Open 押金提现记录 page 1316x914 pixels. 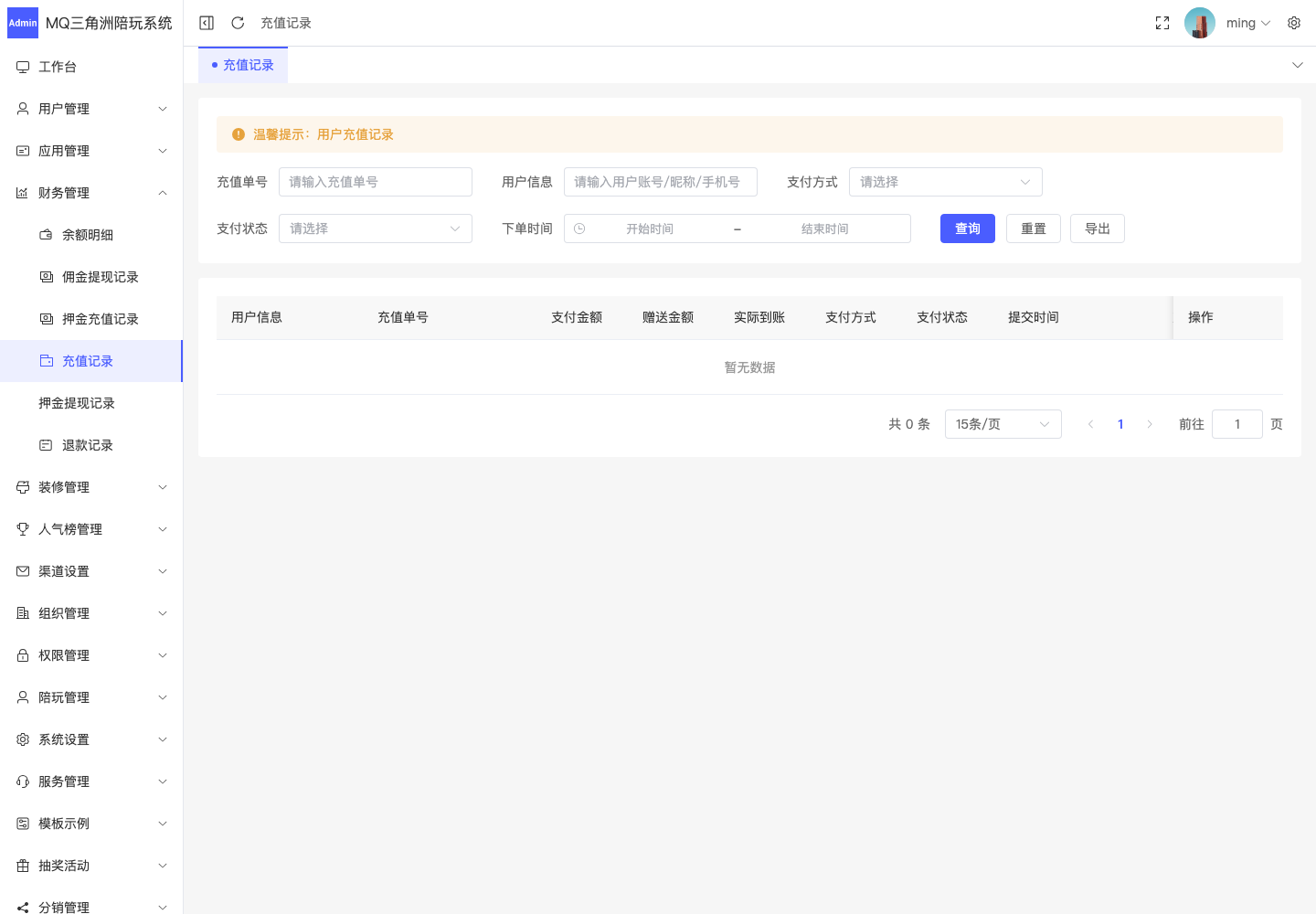click(91, 403)
